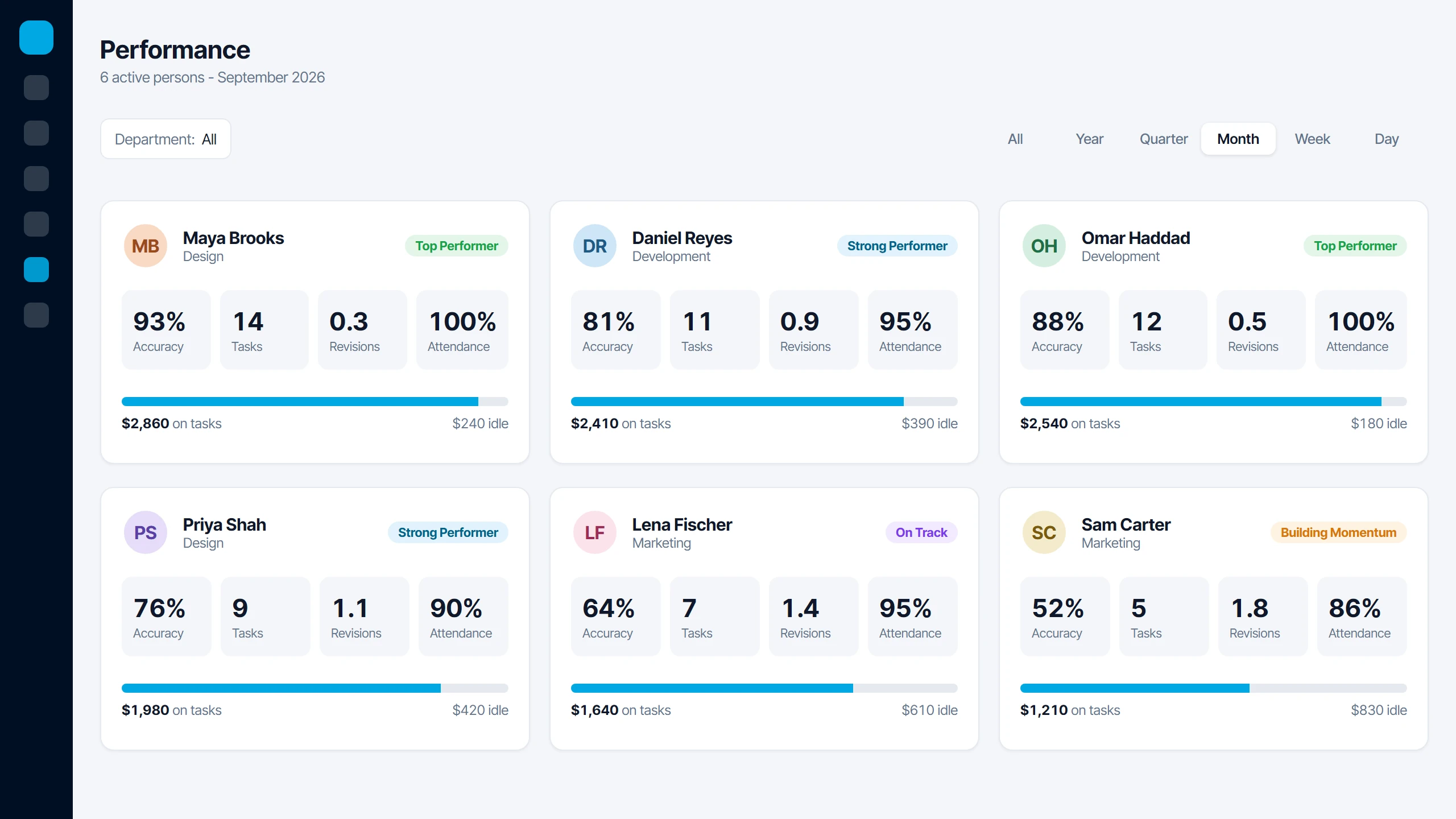The width and height of the screenshot is (1456, 819).
Task: Click Priya Shah Strong Performer badge
Action: [448, 532]
